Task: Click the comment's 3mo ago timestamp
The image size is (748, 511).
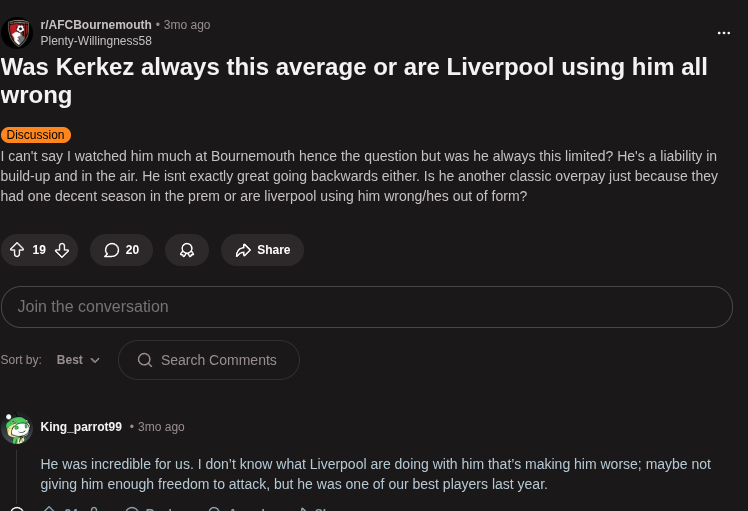Action: [161, 427]
